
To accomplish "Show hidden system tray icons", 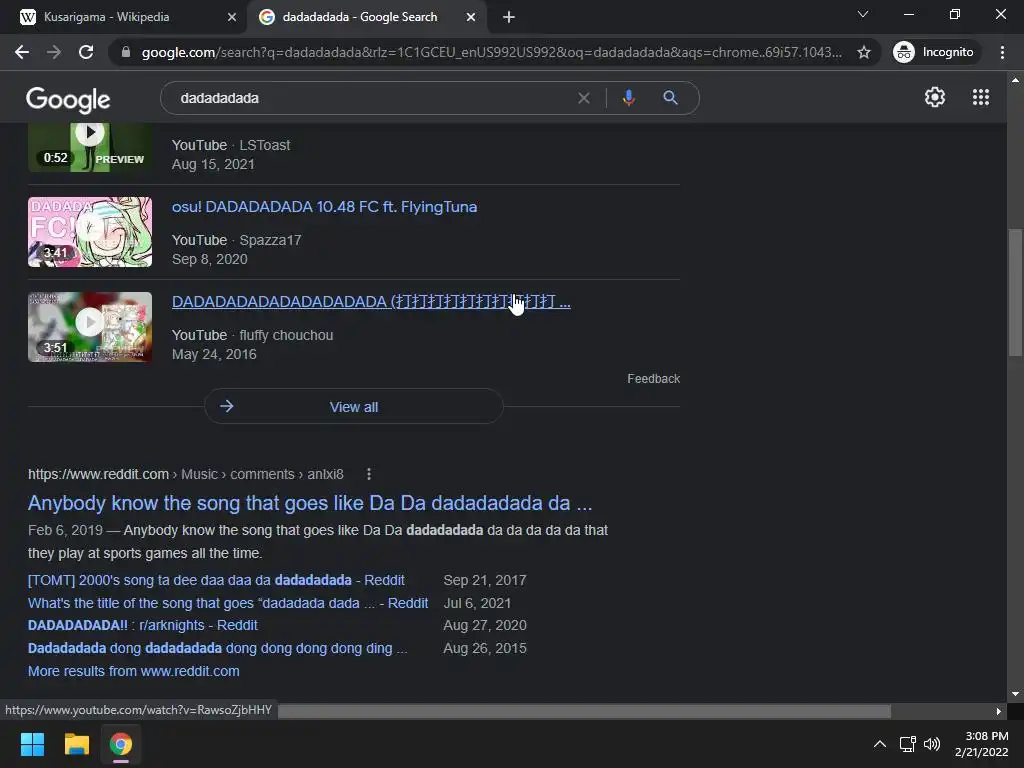I will (x=880, y=744).
